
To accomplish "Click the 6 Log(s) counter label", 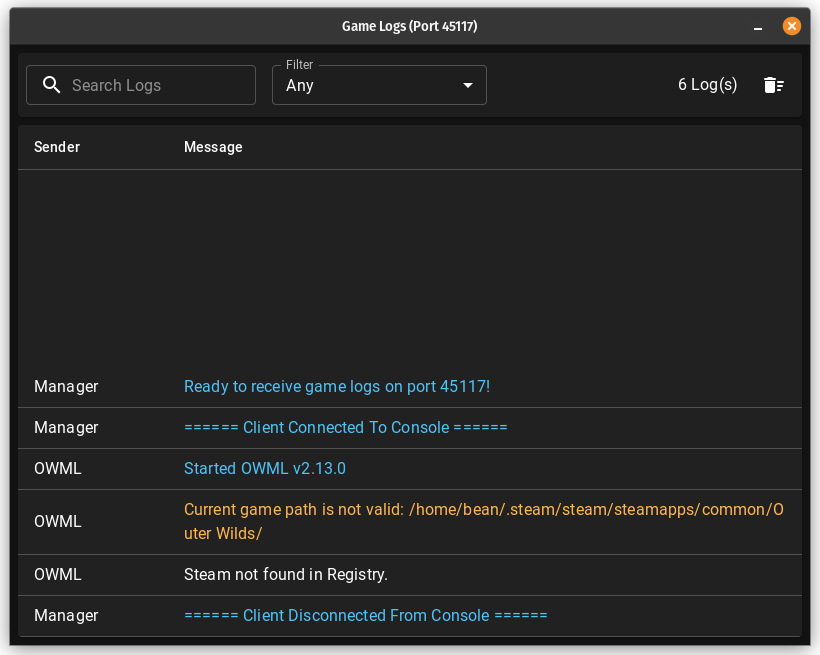I will click(707, 85).
